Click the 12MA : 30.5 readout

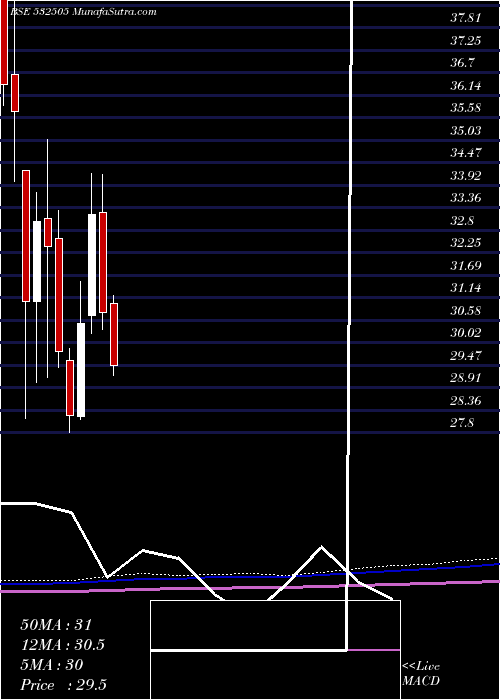[x=65, y=645]
